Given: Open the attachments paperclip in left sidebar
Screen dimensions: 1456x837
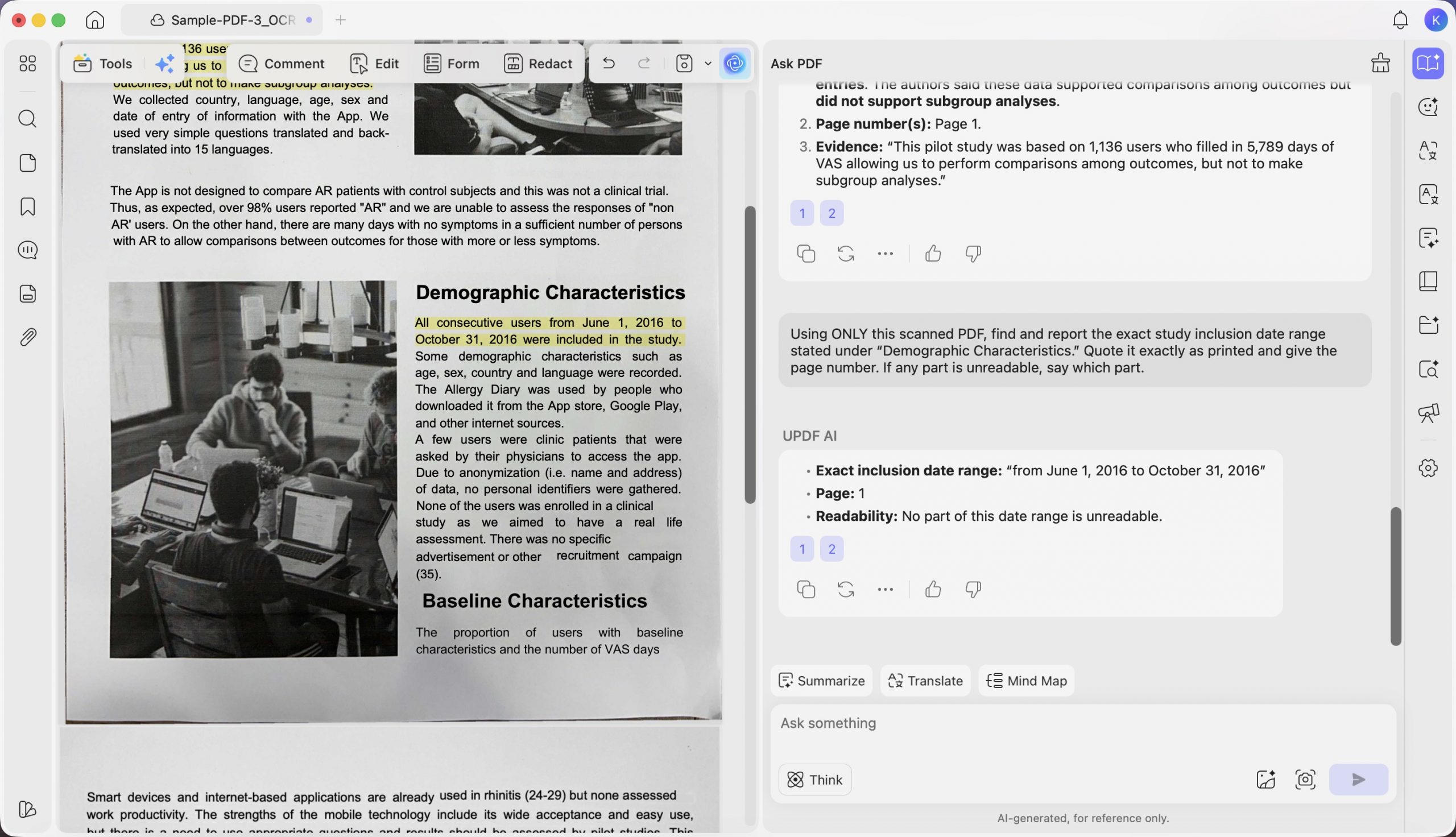Looking at the screenshot, I should click(28, 337).
